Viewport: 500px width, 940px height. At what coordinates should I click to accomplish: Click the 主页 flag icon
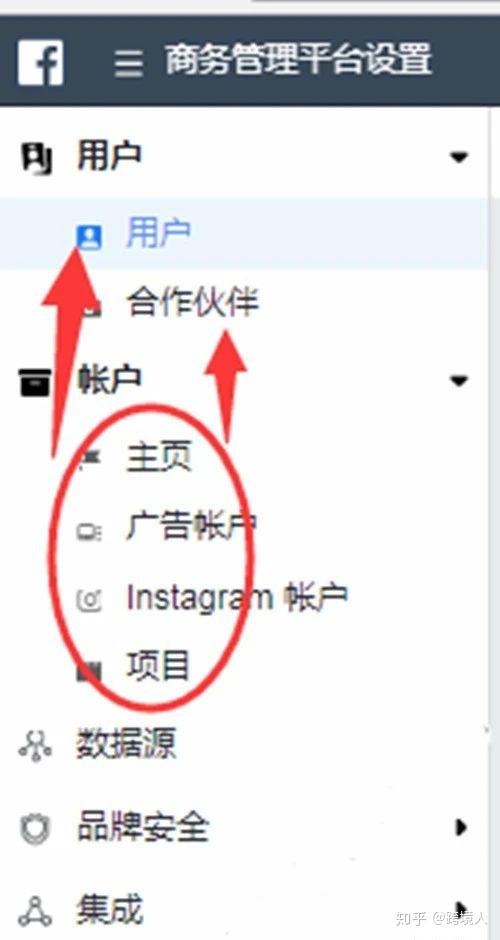(x=89, y=459)
